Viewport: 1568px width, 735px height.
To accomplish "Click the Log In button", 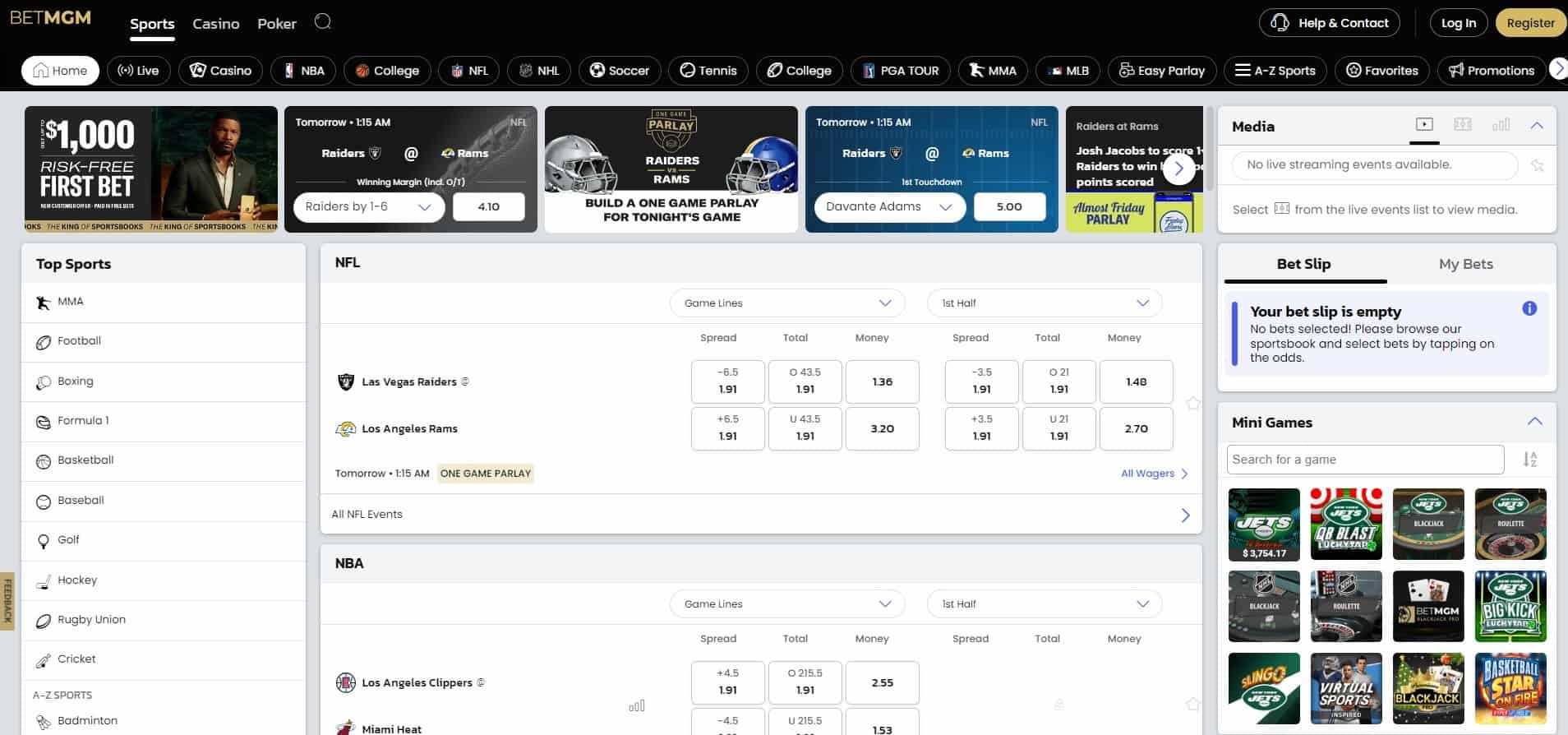I will point(1458,23).
